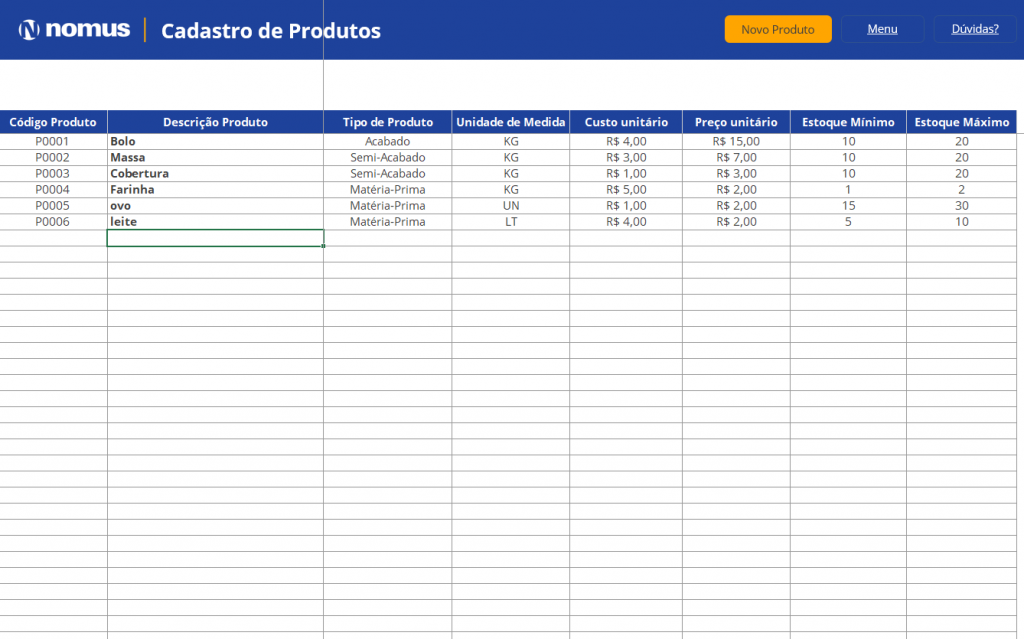Open the Dúvidas? help link
This screenshot has width=1024, height=639.
[x=974, y=29]
